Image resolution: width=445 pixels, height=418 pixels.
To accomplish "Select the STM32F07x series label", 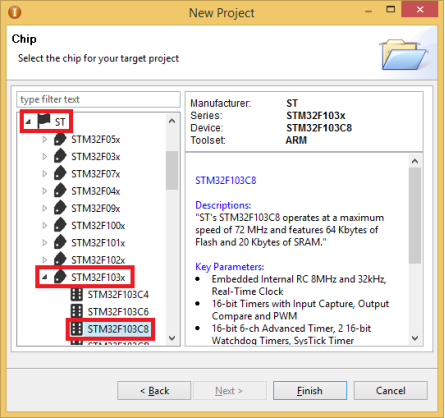I will tap(96, 174).
